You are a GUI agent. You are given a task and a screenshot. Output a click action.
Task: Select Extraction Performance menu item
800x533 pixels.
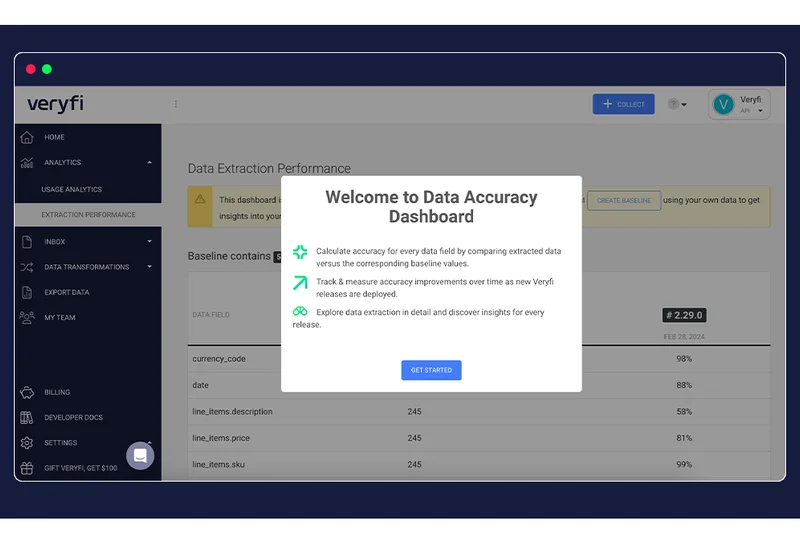point(88,215)
